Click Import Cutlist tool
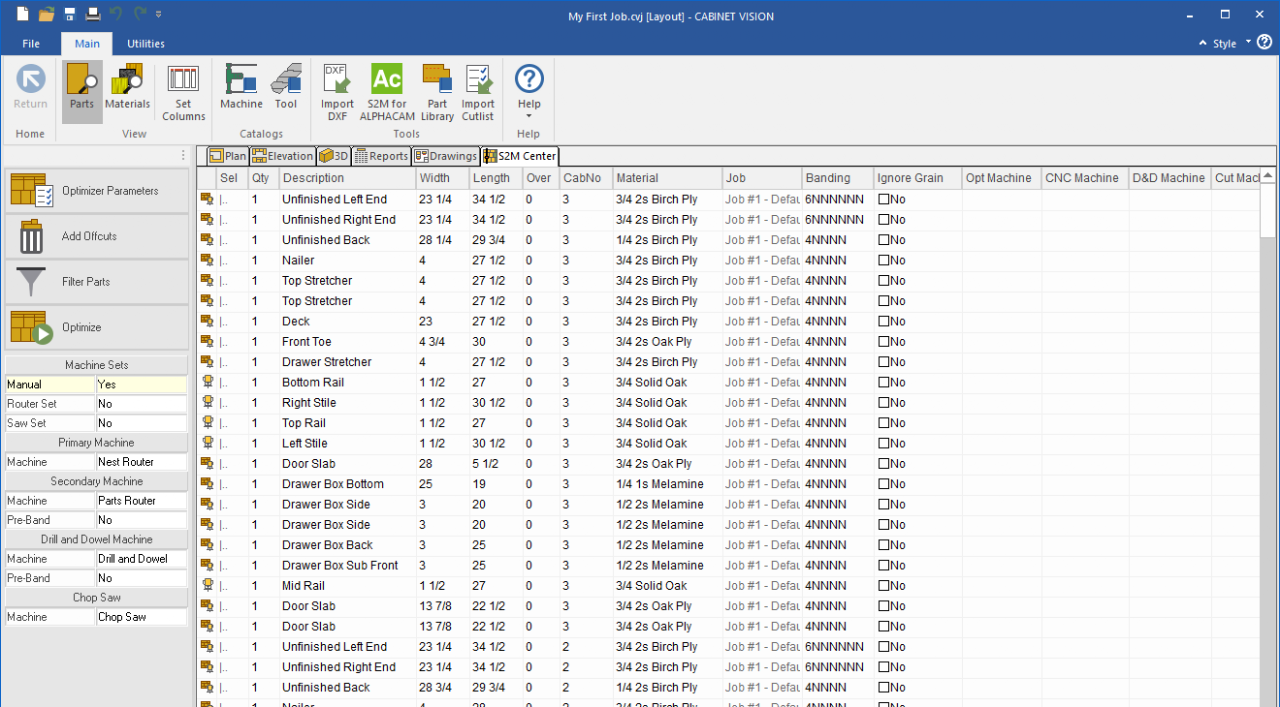Viewport: 1280px width, 707px height. 478,93
